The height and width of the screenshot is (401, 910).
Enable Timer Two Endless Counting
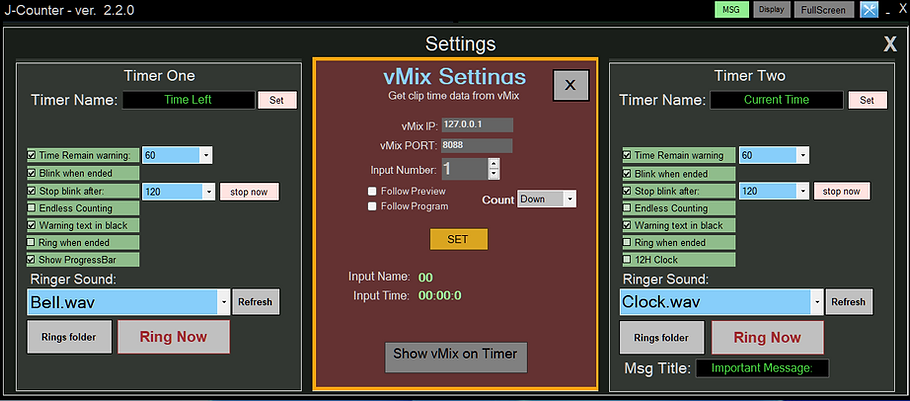627,208
